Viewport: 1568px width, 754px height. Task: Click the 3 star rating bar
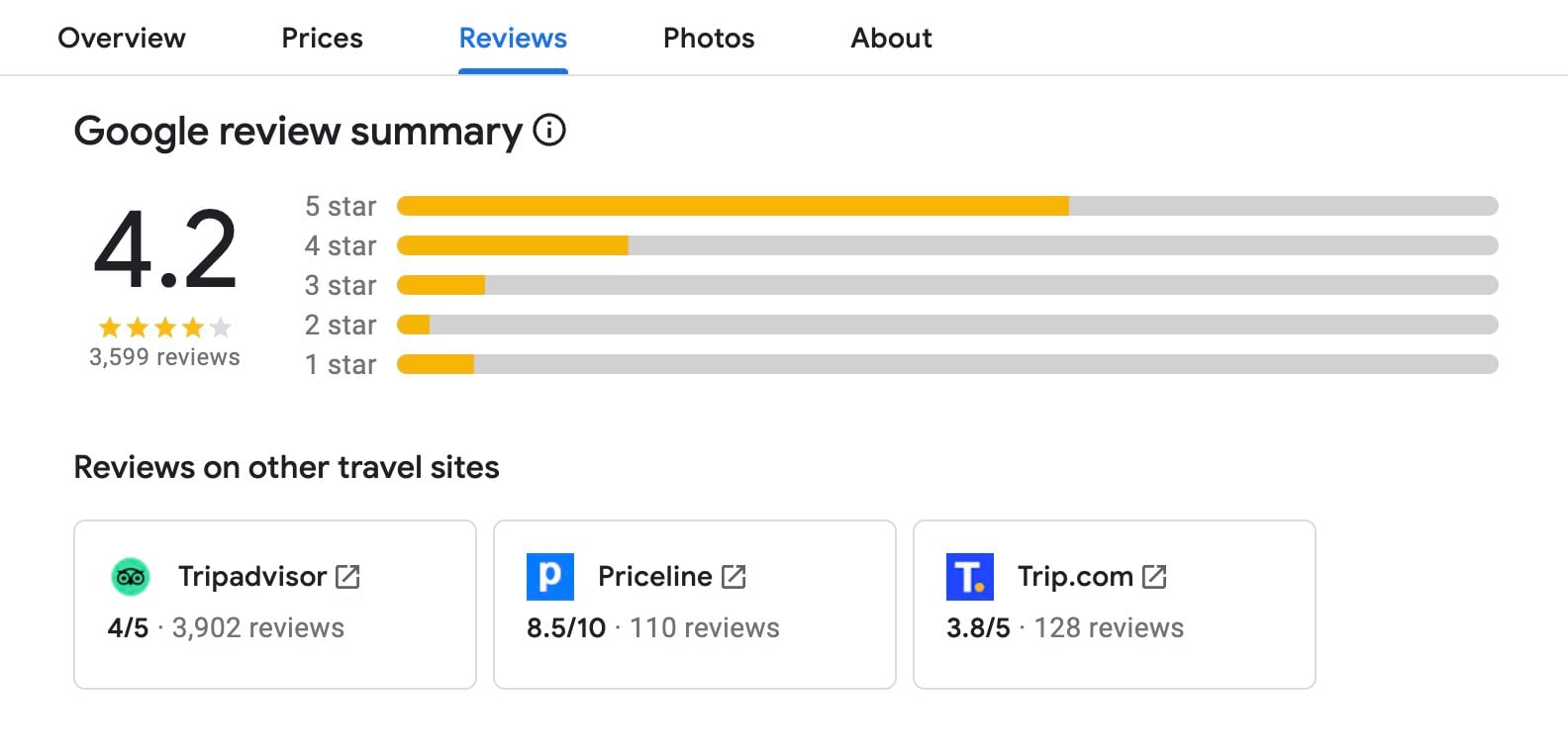946,285
